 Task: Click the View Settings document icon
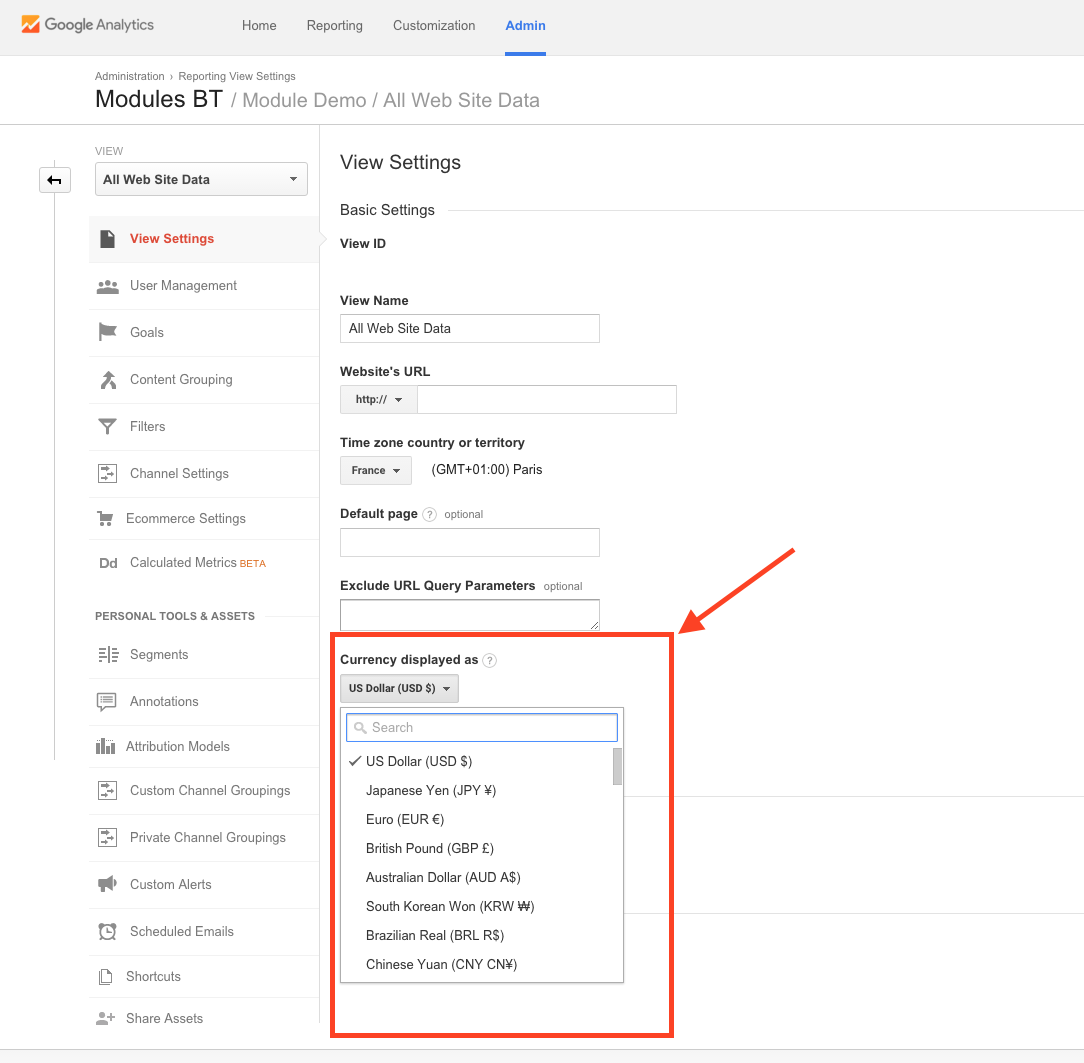[107, 239]
